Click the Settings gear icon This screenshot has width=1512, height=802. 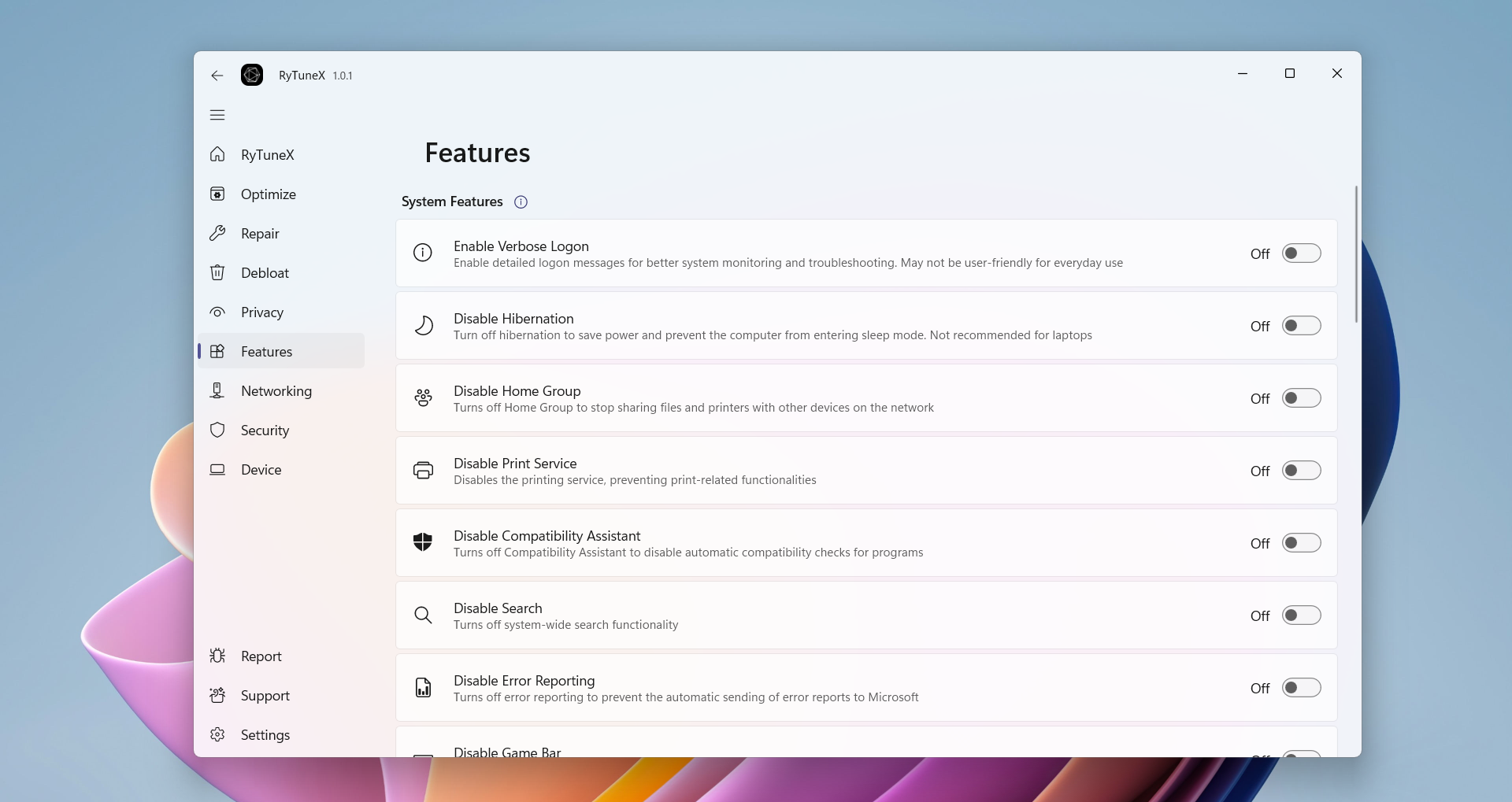pyautogui.click(x=217, y=734)
